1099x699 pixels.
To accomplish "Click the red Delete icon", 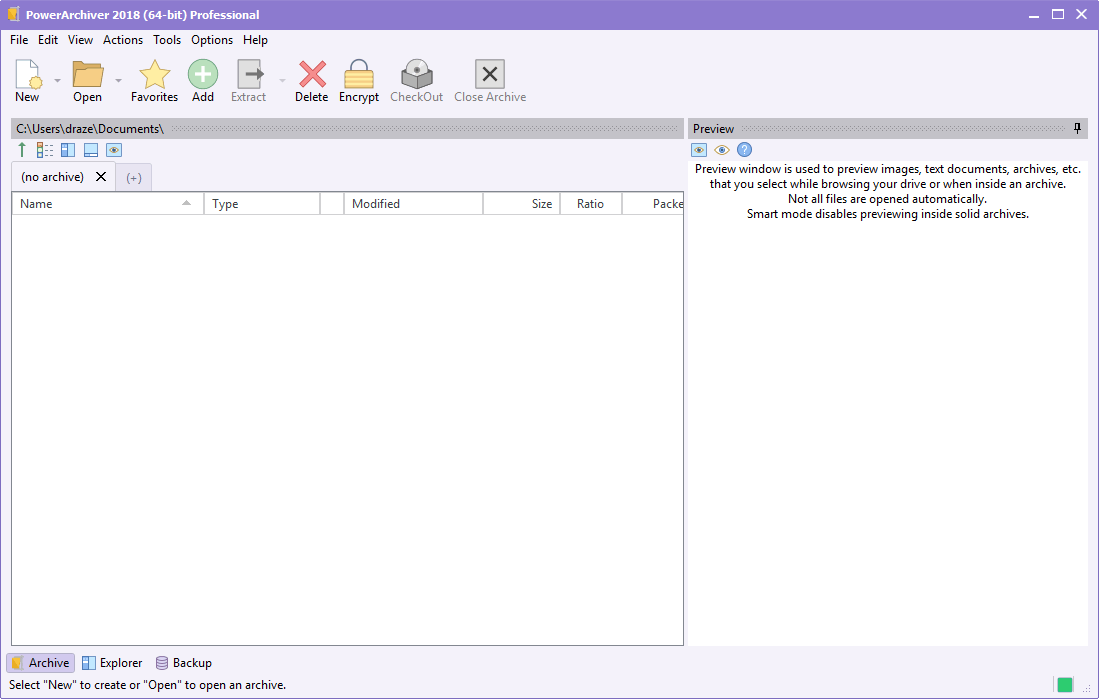I will [x=311, y=76].
